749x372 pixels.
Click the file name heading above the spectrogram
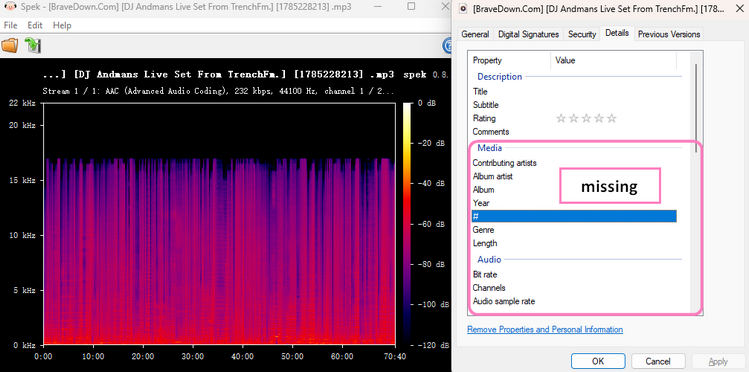click(218, 74)
